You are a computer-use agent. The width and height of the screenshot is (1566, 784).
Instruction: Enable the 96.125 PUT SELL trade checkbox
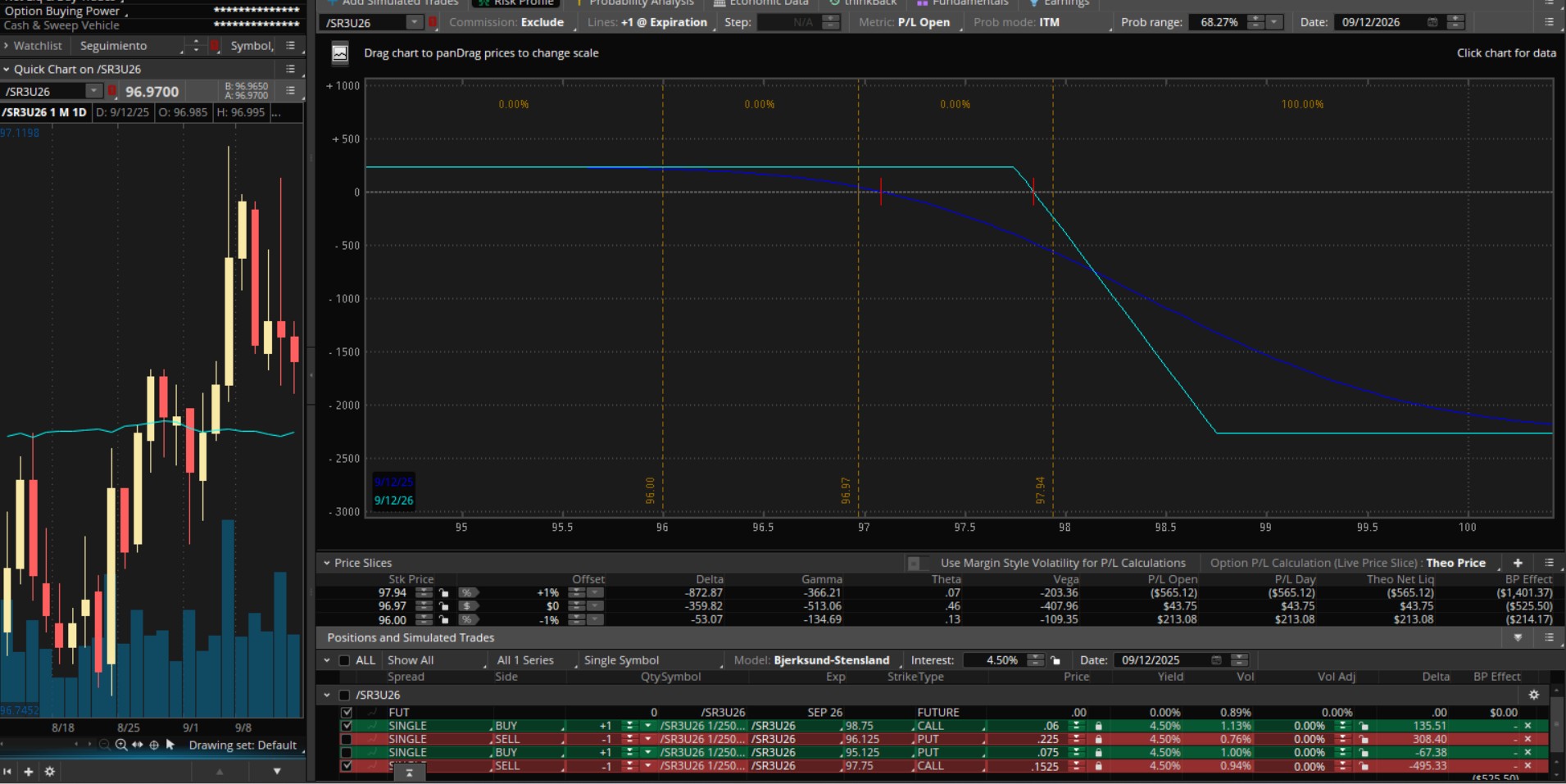tap(347, 739)
